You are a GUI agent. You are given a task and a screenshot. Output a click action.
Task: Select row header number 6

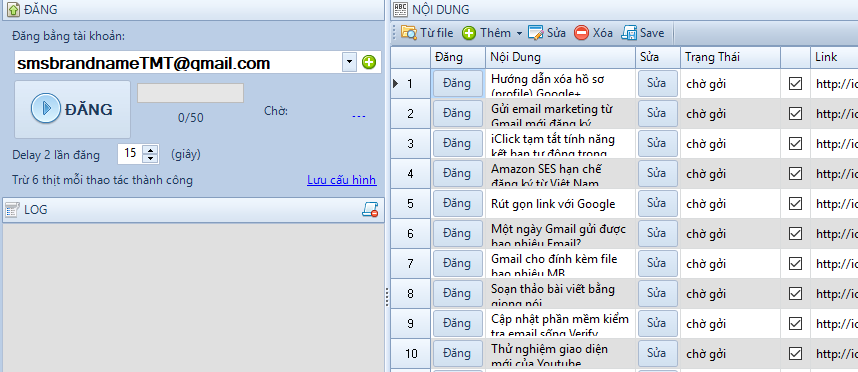tap(410, 234)
